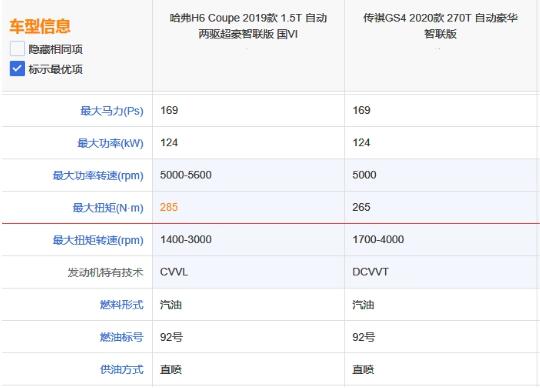
Task: Click the 燃料形式 parameter link
Action: [122, 305]
